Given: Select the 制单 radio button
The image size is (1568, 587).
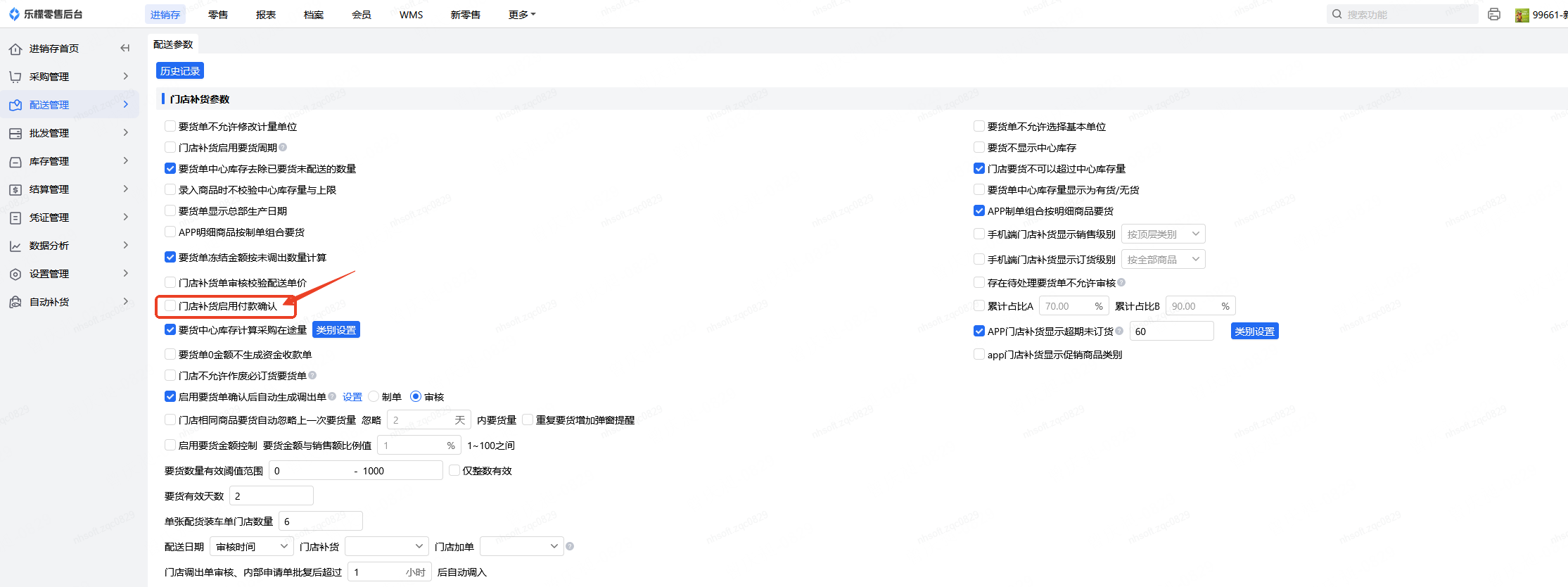Looking at the screenshot, I should pos(374,396).
